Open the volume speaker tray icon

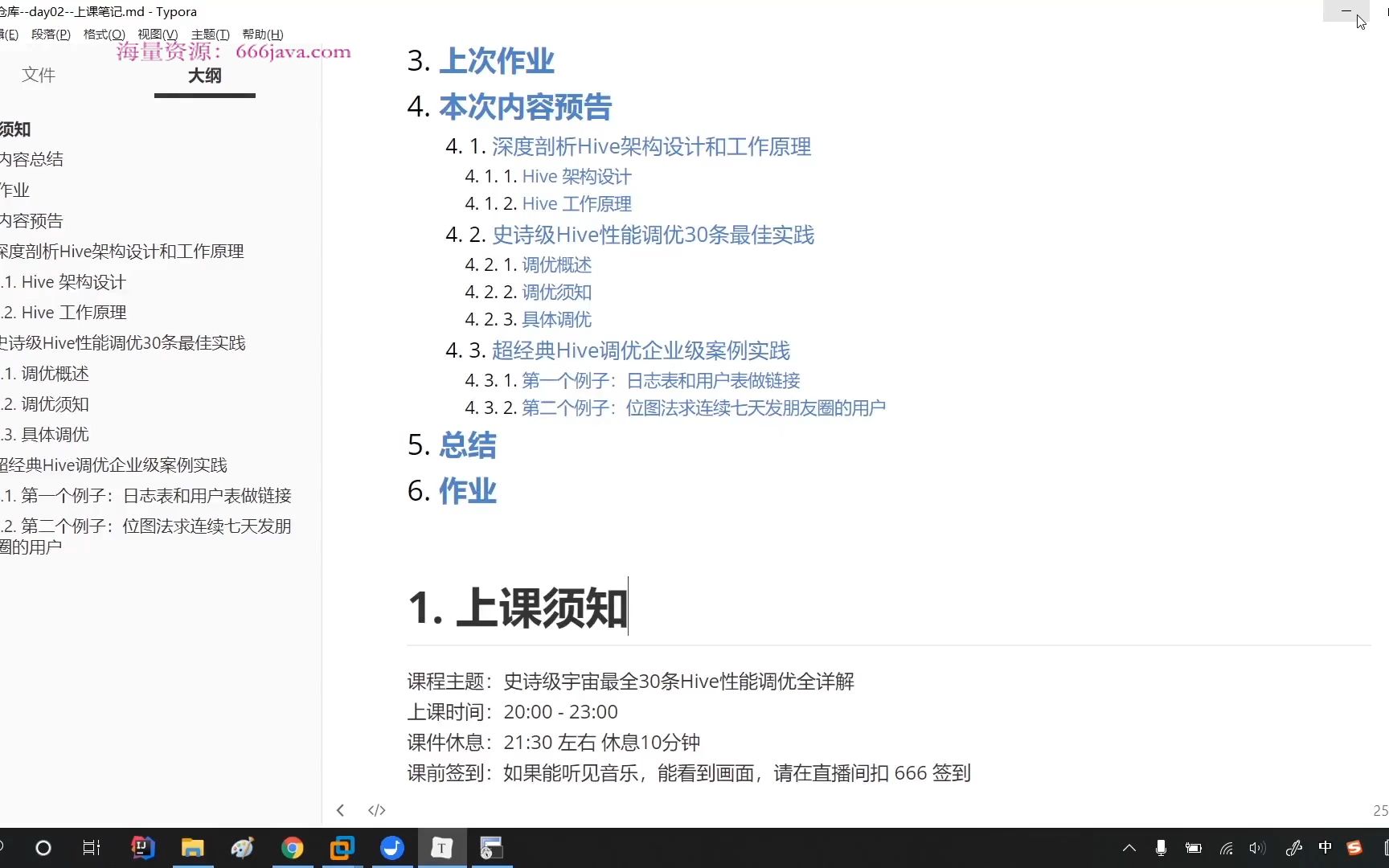(1257, 848)
